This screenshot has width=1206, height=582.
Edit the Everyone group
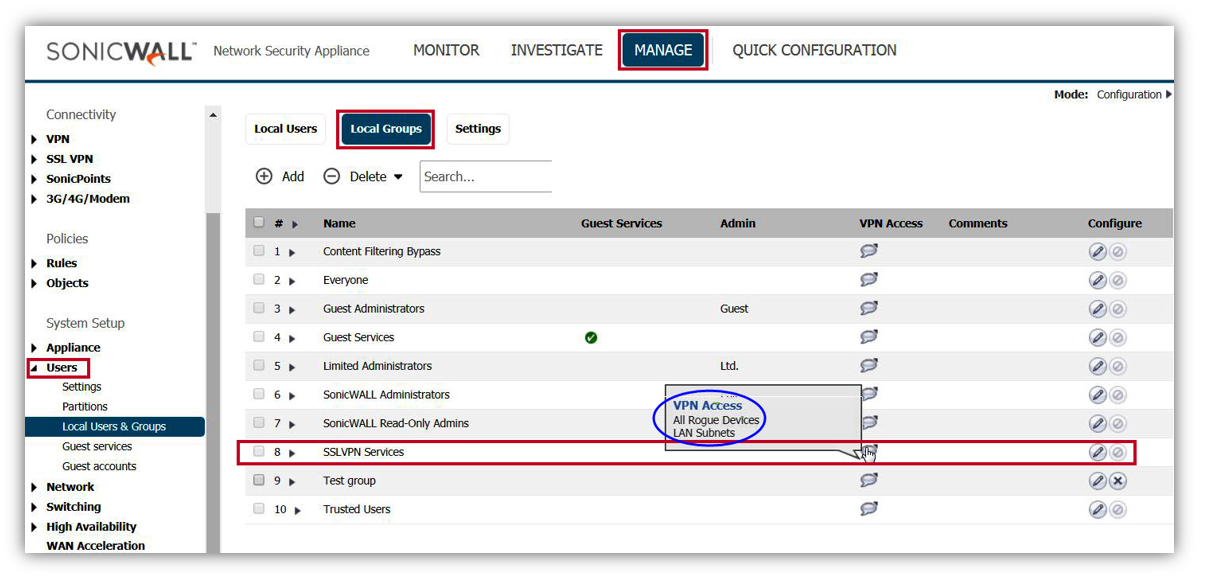(1097, 281)
